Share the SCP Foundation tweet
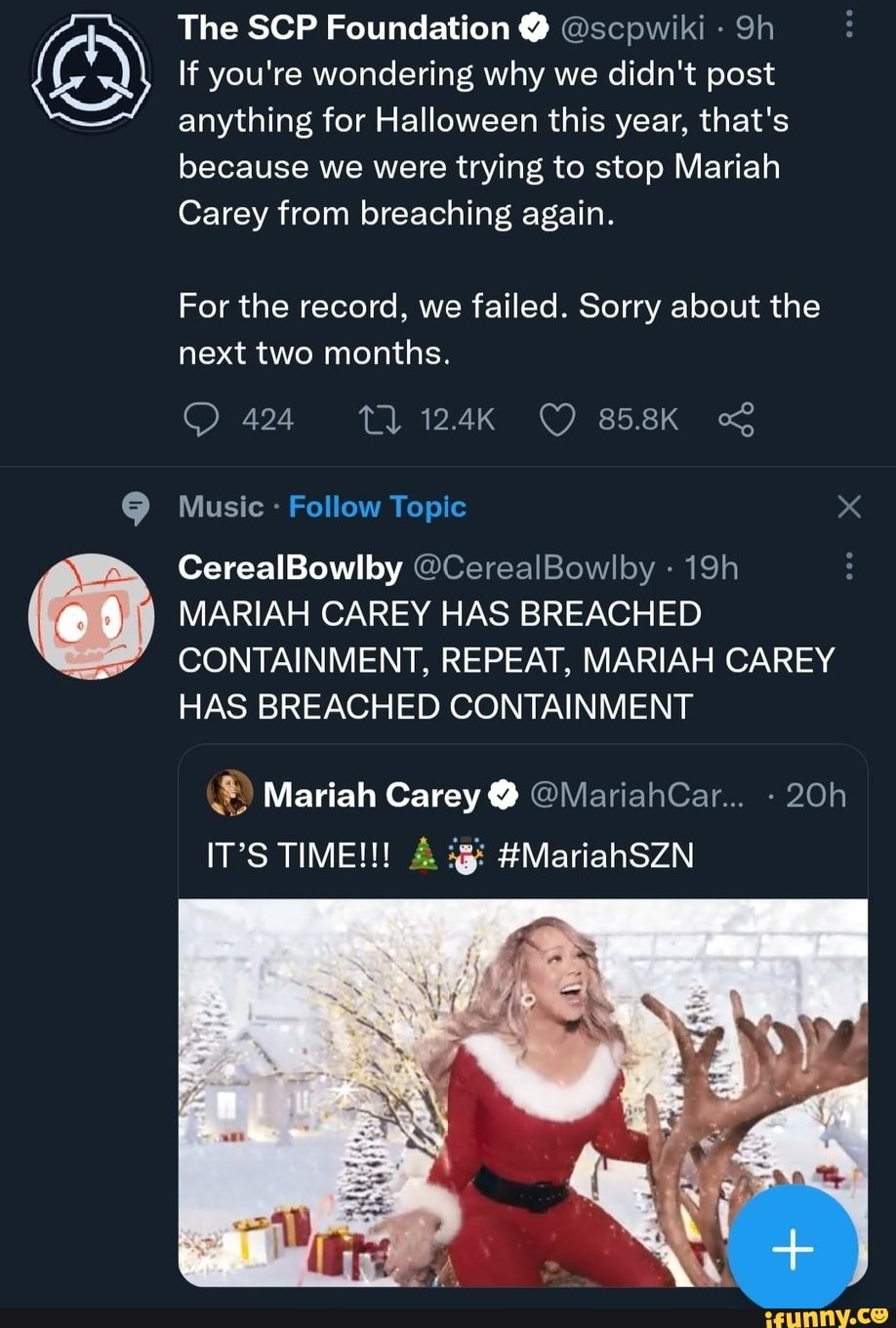The width and height of the screenshot is (896, 1328). (736, 420)
